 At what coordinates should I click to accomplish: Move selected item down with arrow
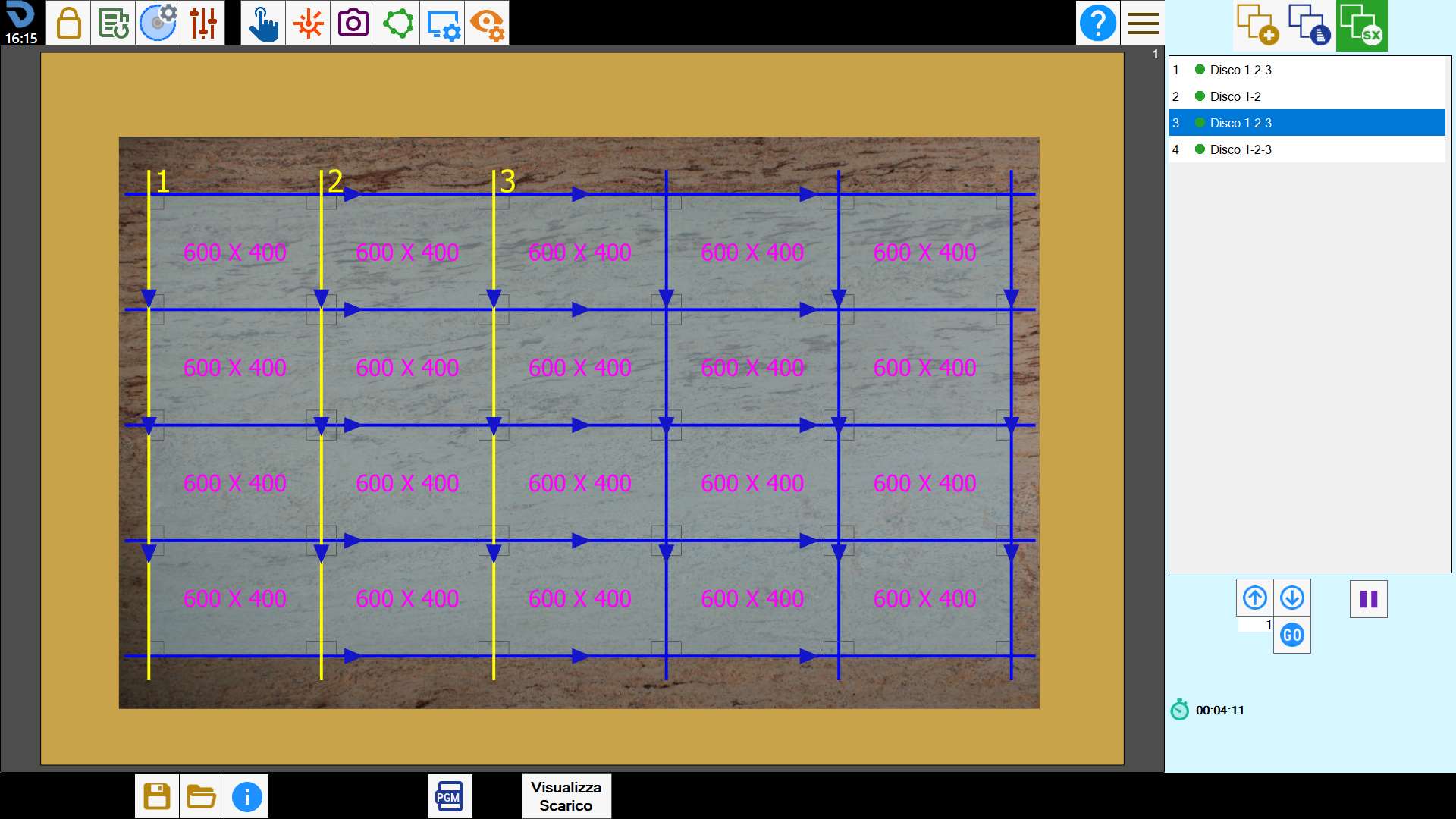[1292, 598]
